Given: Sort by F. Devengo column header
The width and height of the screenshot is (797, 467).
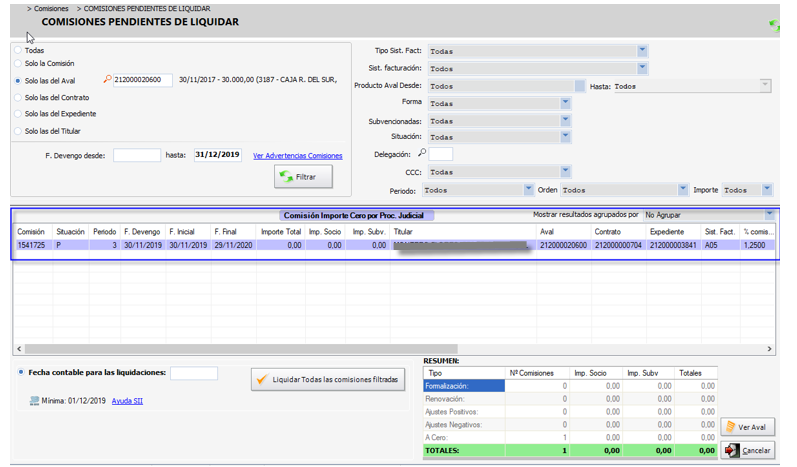Looking at the screenshot, I should coord(143,231).
